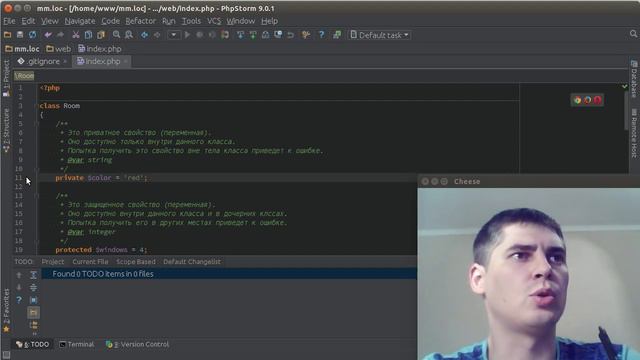The image size is (640, 360).
Task: Open the Refactor menu
Action: point(140,21)
